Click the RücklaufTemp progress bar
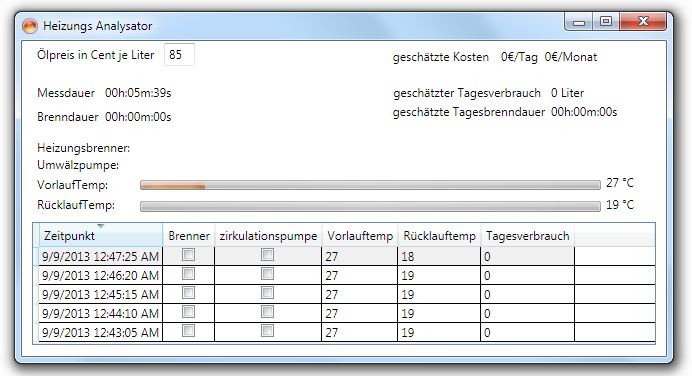Image resolution: width=692 pixels, height=376 pixels. (x=370, y=206)
